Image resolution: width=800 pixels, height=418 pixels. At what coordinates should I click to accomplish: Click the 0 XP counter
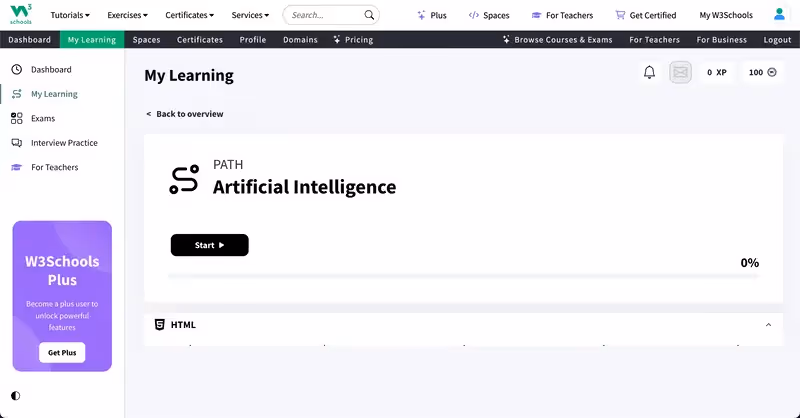coord(717,72)
